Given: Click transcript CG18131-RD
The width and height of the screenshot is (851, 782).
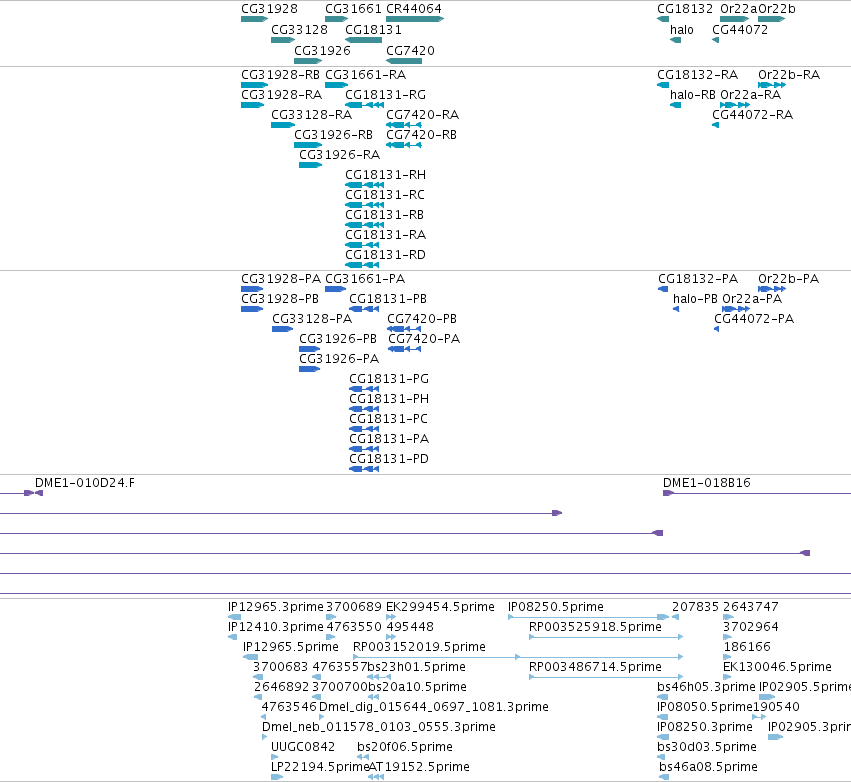Looking at the screenshot, I should click(x=362, y=265).
